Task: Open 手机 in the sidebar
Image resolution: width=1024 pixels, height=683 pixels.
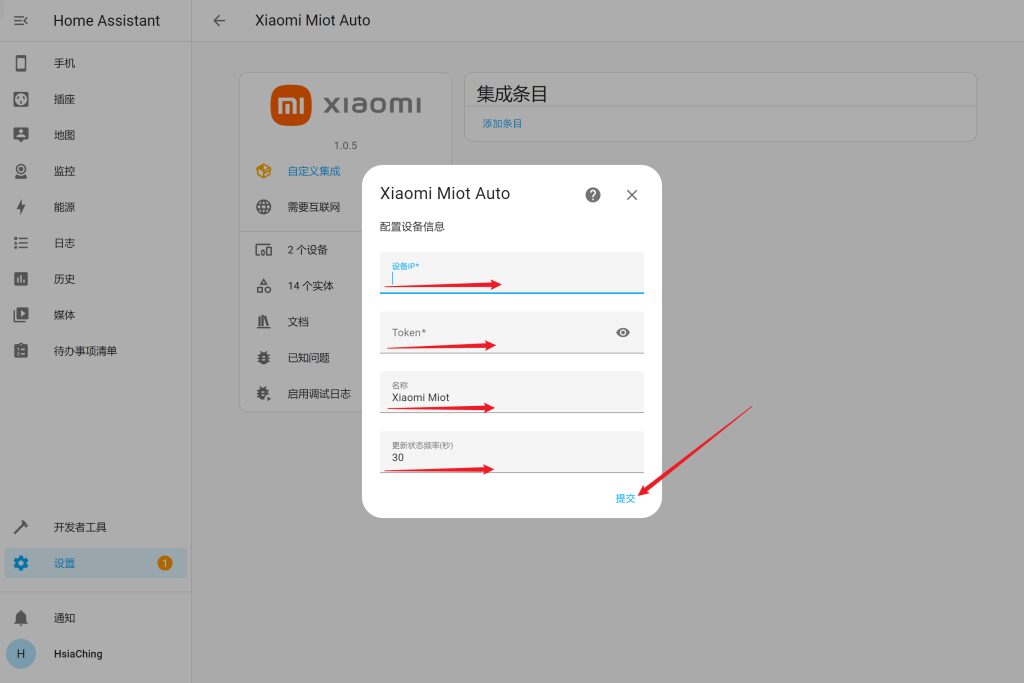Action: coord(64,63)
